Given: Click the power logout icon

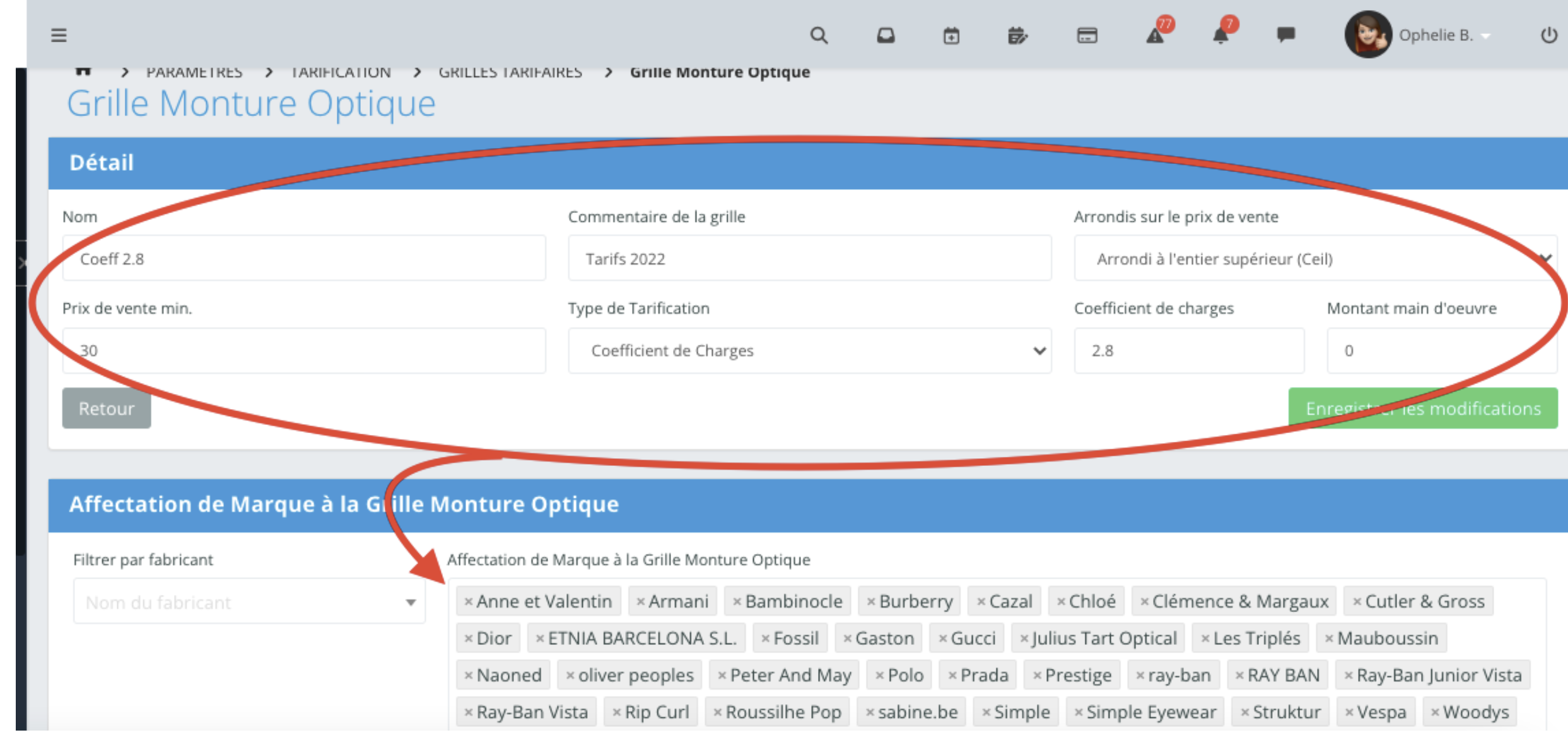Looking at the screenshot, I should tap(1548, 35).
